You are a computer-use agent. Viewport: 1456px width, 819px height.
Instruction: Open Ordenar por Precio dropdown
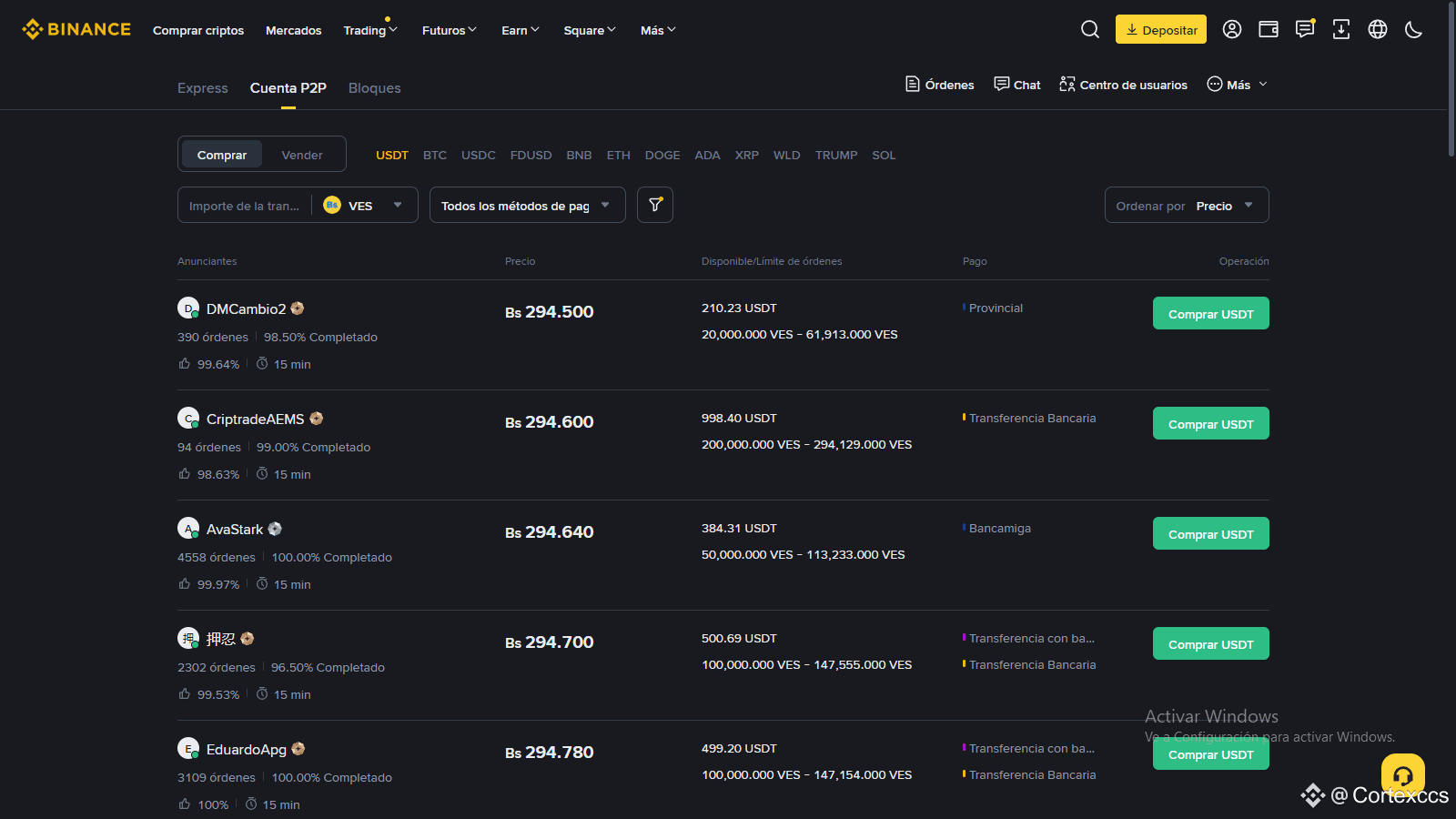click(1187, 205)
